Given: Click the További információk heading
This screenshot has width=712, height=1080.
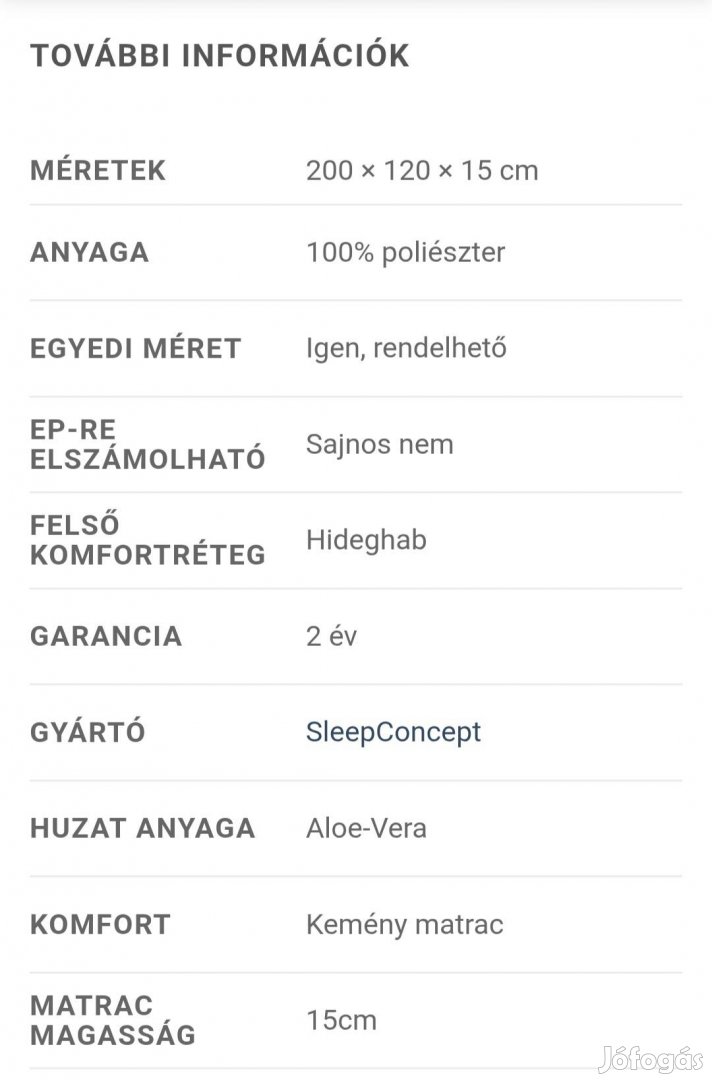Looking at the screenshot, I should pyautogui.click(x=220, y=56).
